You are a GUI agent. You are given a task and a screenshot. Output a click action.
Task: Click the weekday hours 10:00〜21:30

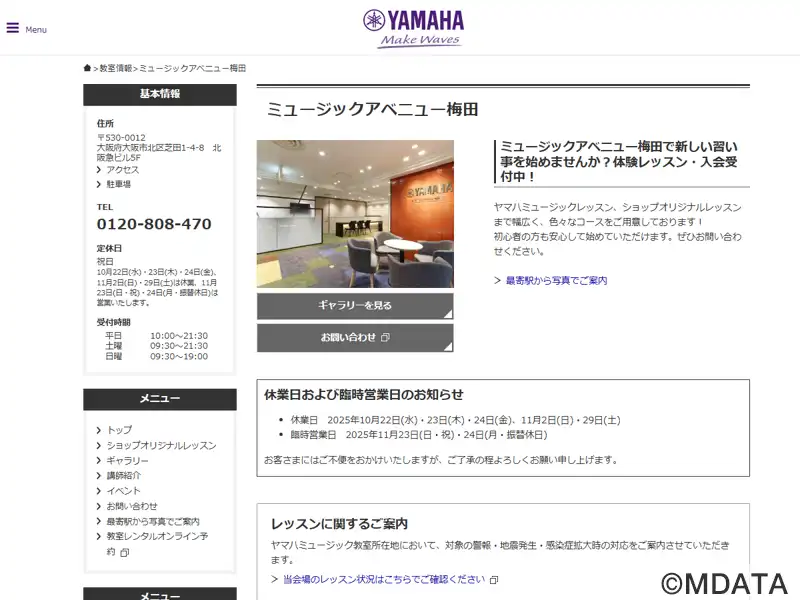(179, 336)
